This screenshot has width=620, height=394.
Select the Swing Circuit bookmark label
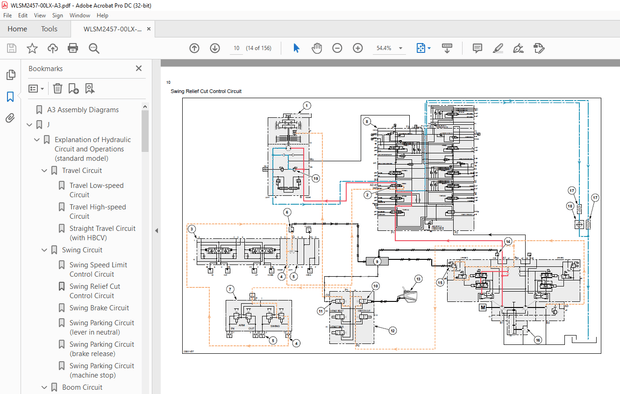[x=82, y=250]
